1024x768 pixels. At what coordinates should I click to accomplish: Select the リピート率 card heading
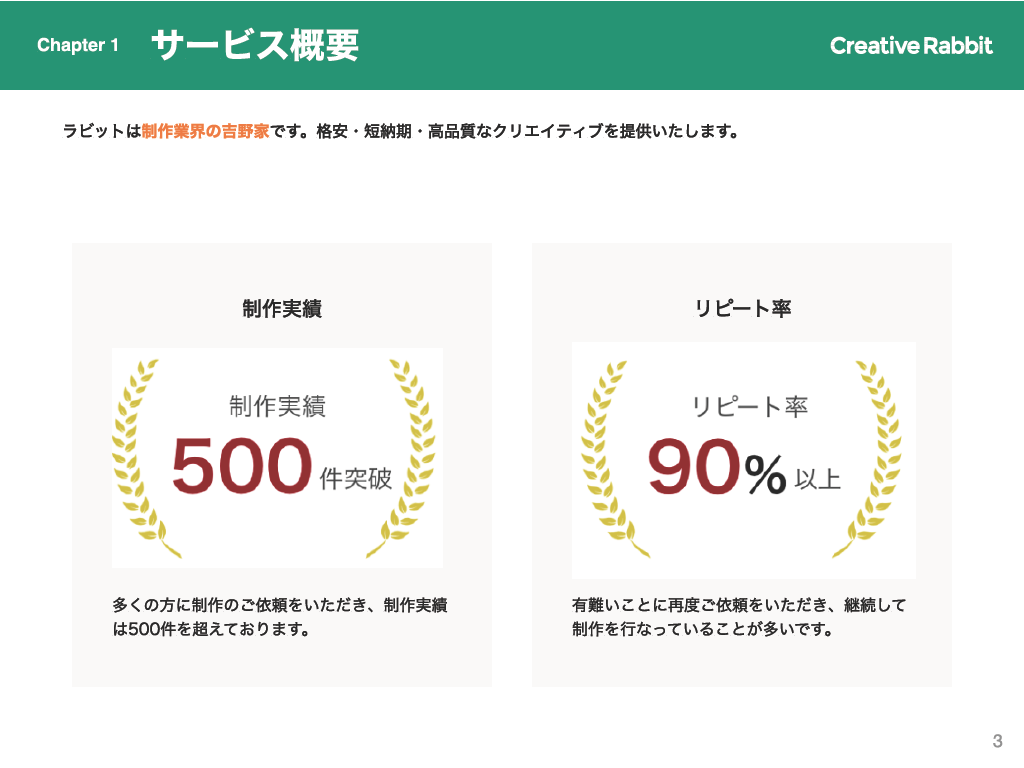(x=742, y=309)
